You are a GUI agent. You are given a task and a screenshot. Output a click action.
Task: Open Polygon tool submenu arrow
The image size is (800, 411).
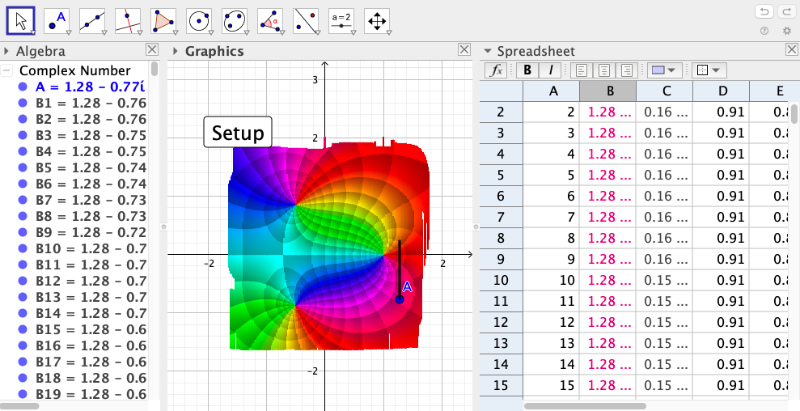tap(175, 33)
